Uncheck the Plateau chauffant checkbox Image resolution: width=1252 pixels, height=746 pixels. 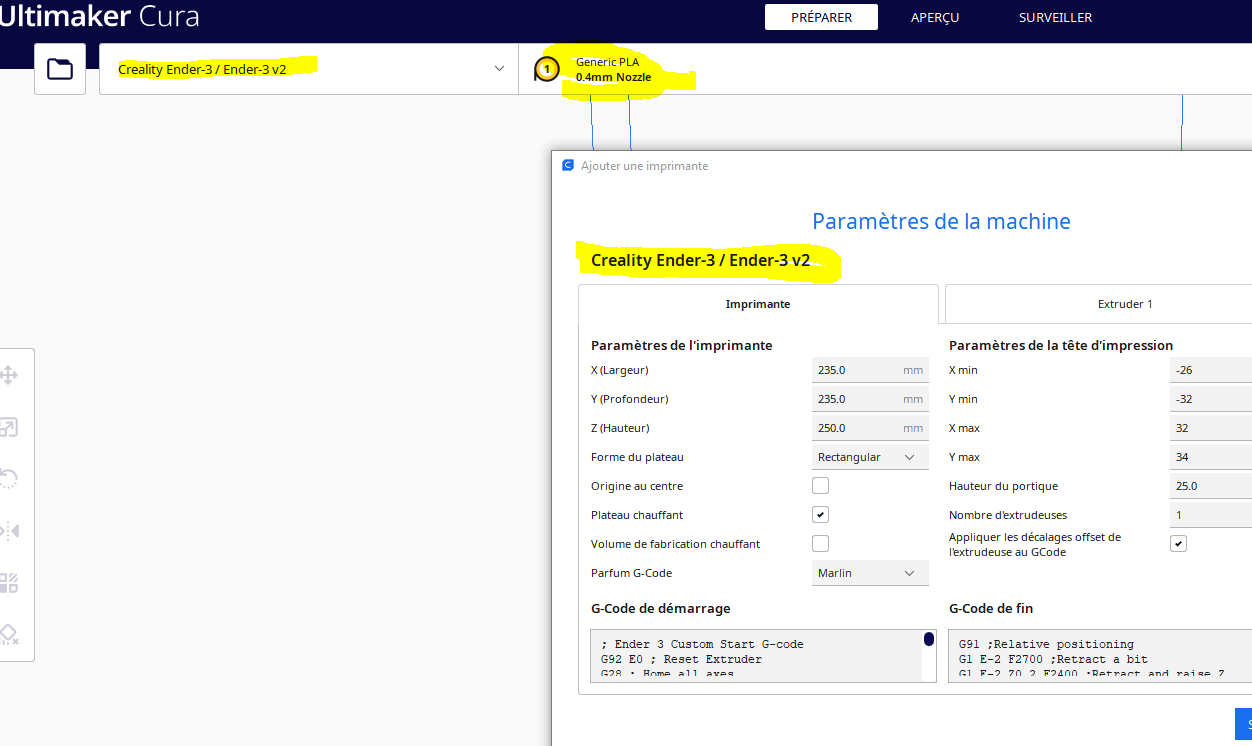click(x=820, y=515)
